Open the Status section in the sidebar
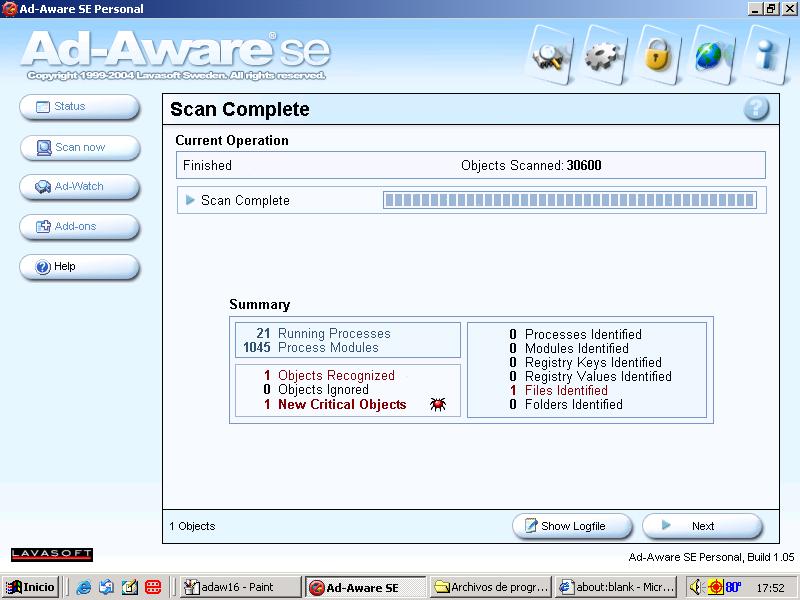800x600 pixels. [80, 107]
